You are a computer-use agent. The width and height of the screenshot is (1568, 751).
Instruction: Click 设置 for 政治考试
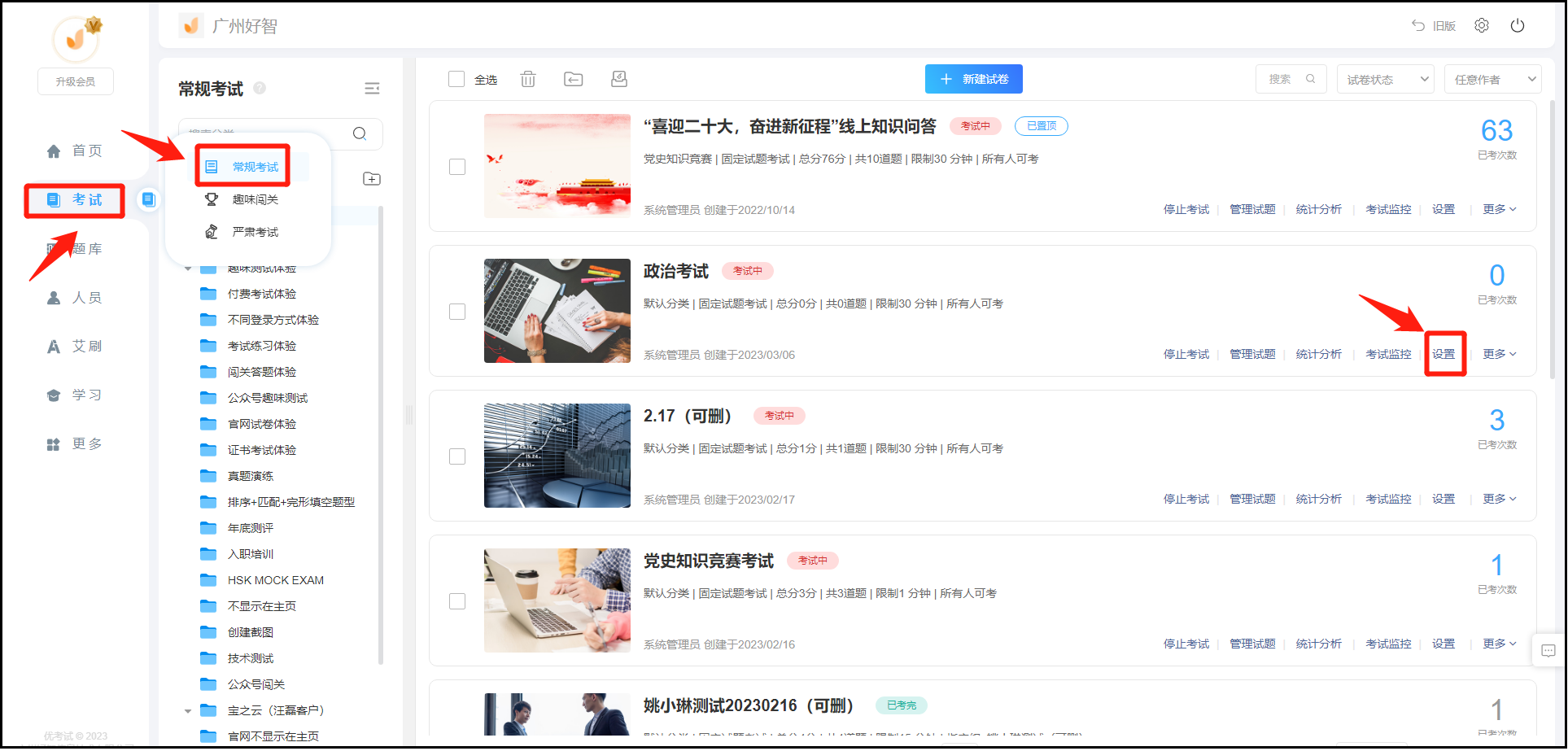[x=1444, y=354]
